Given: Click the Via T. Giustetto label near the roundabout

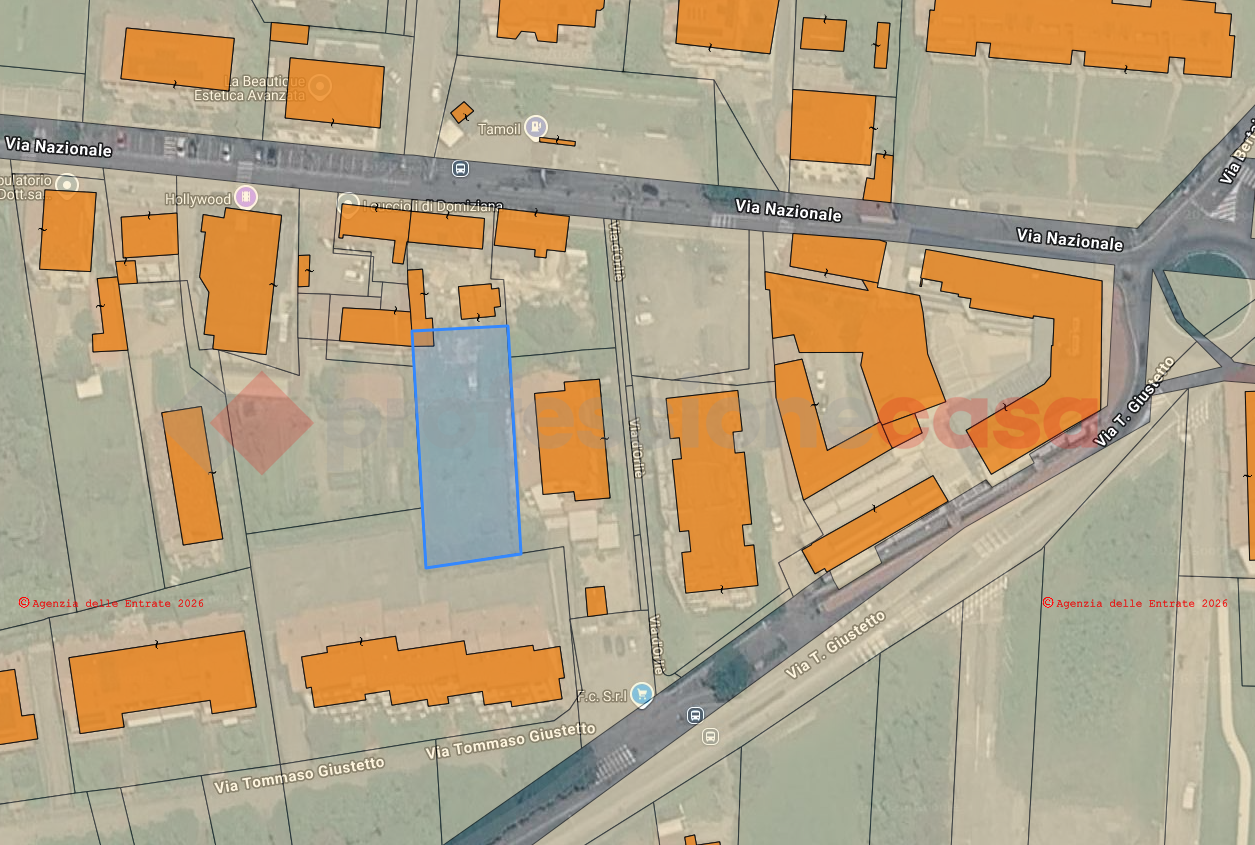Looking at the screenshot, I should [x=1134, y=402].
